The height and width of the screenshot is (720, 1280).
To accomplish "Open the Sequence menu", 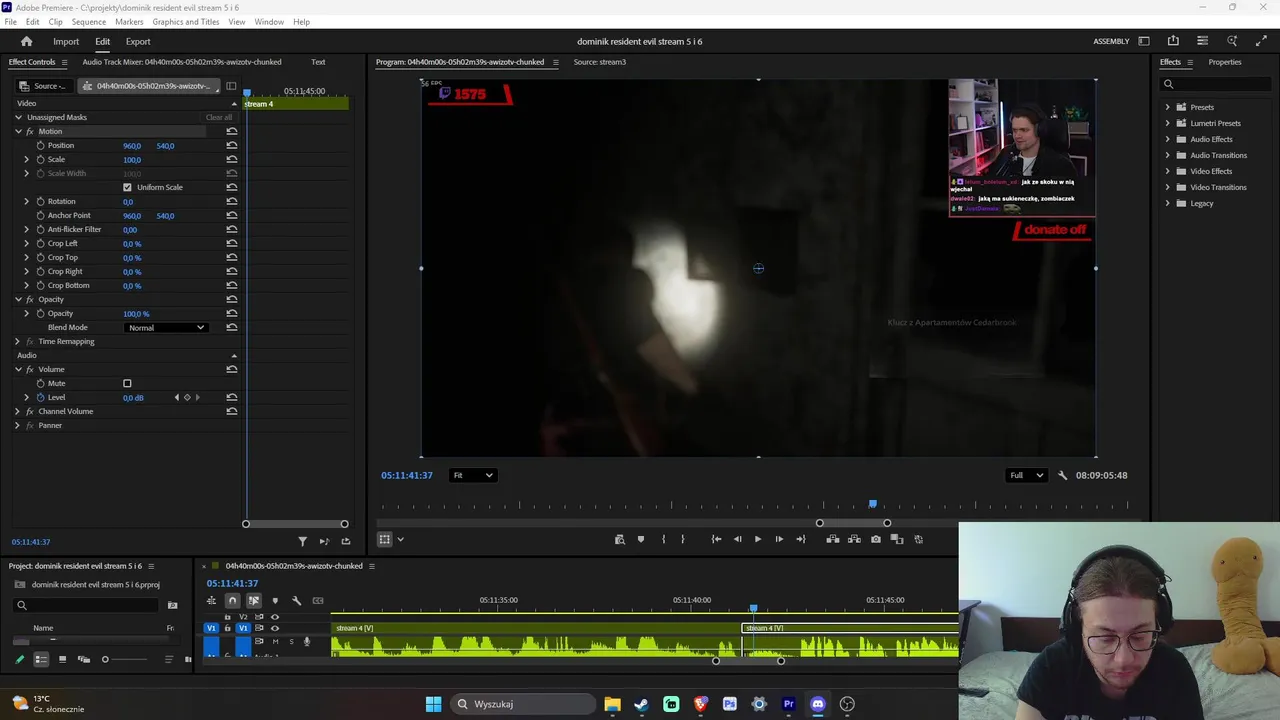I will click(x=88, y=21).
